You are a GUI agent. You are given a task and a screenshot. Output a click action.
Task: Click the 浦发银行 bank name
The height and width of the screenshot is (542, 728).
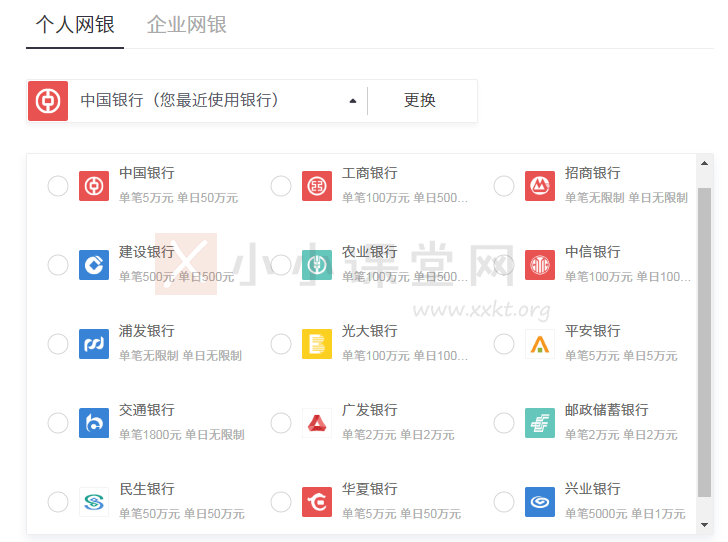point(147,331)
